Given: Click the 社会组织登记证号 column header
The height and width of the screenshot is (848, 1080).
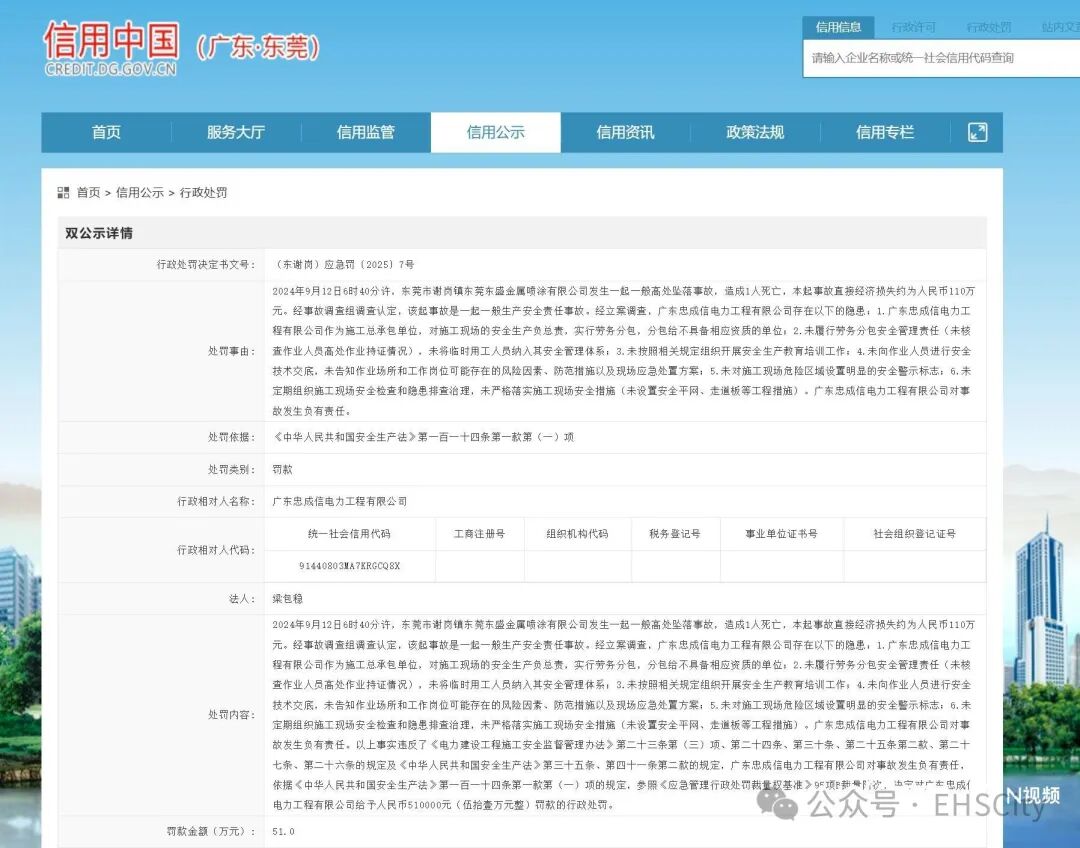Looking at the screenshot, I should click(x=914, y=534).
